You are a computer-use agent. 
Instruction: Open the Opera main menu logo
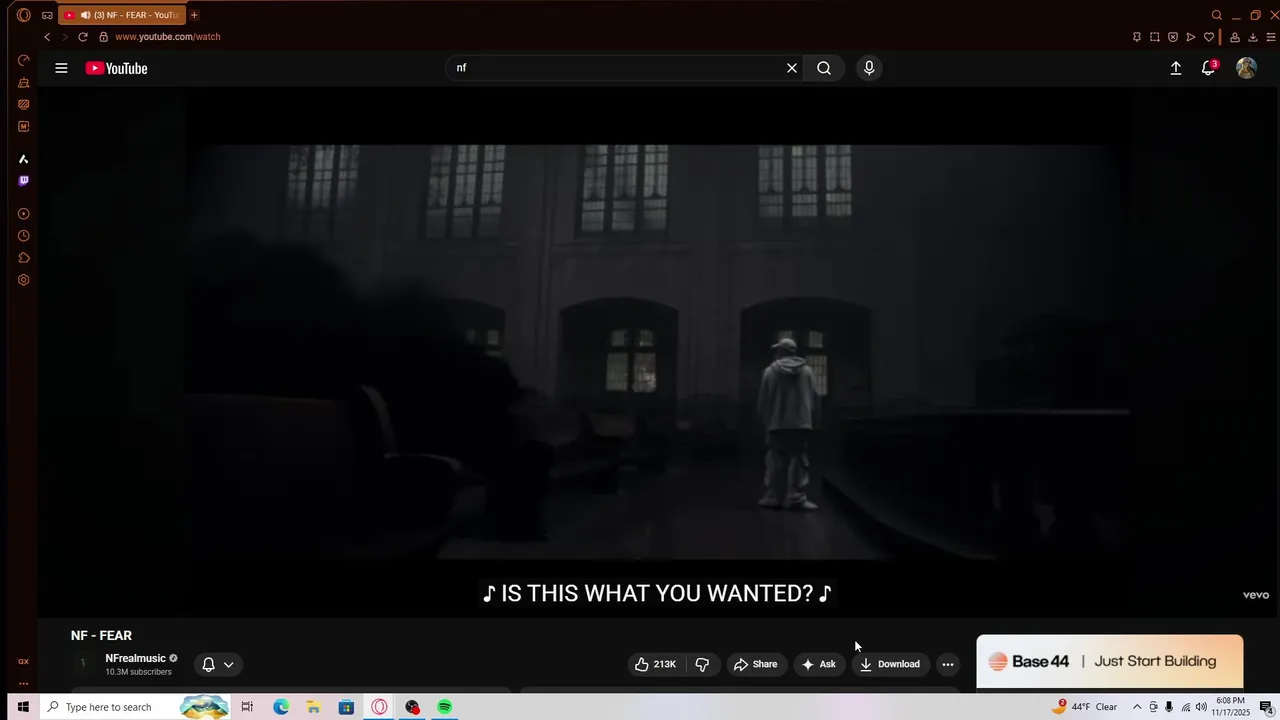(24, 15)
